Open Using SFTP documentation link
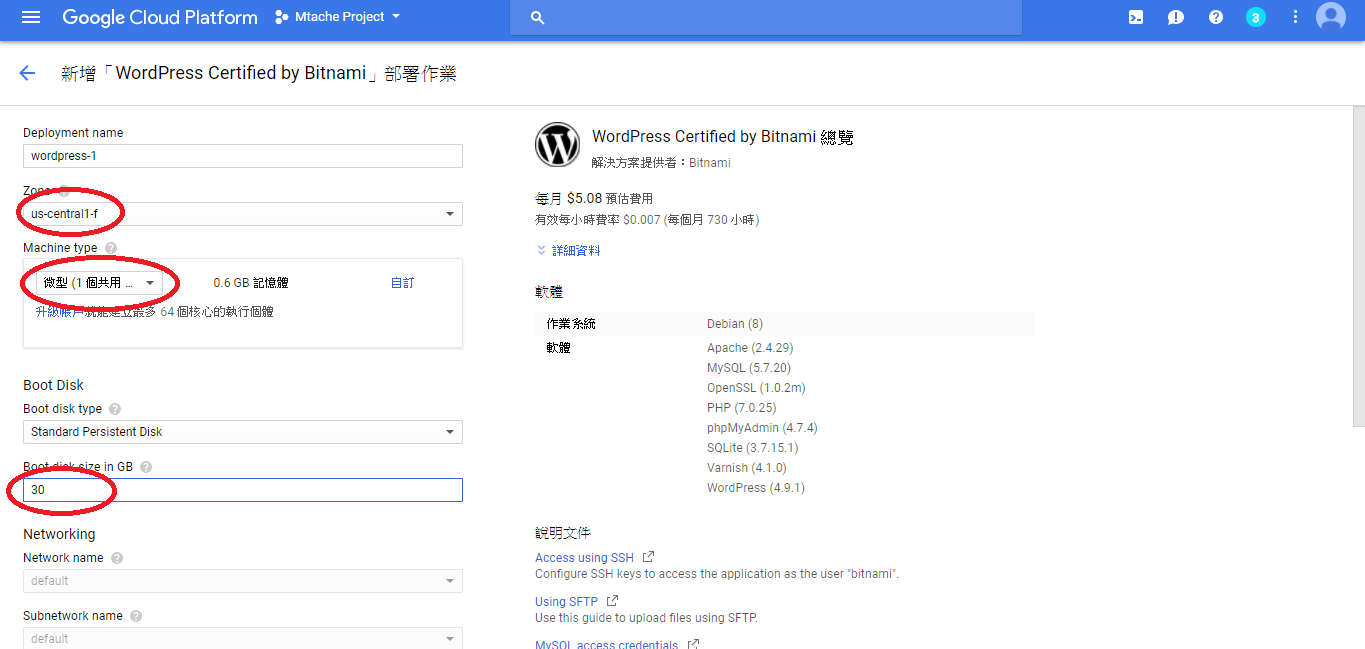This screenshot has height=649, width=1365. 566,602
